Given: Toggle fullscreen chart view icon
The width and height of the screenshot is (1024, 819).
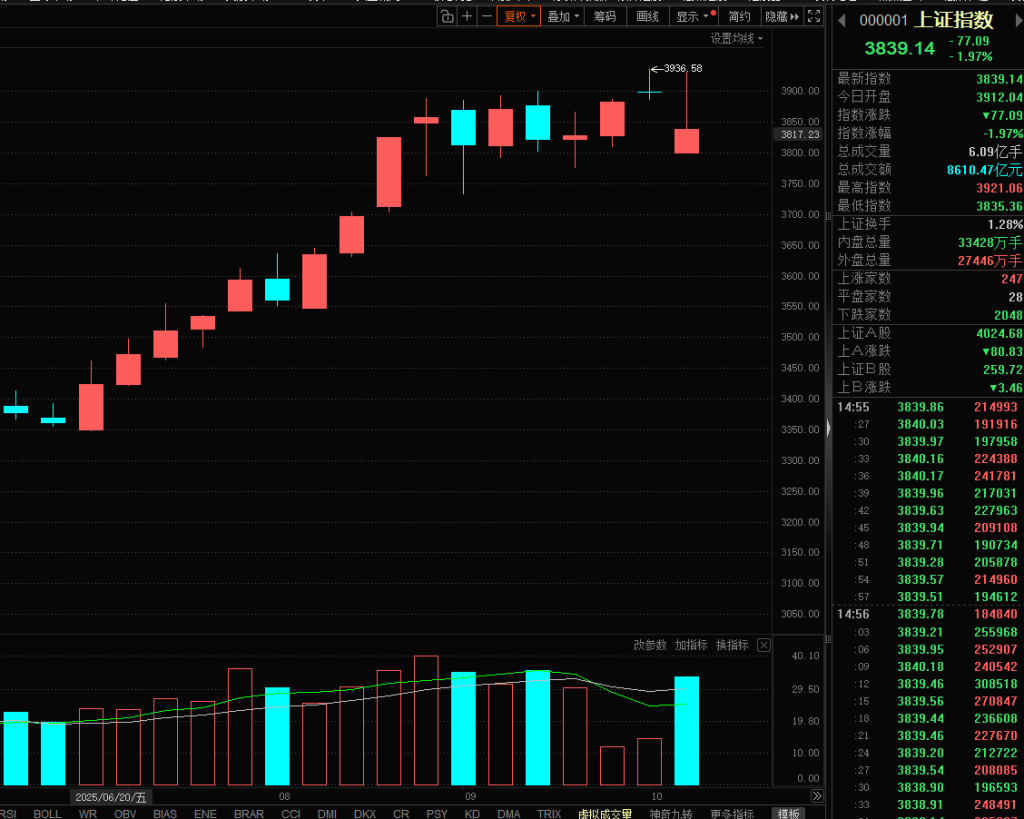Looking at the screenshot, I should pyautogui.click(x=814, y=16).
